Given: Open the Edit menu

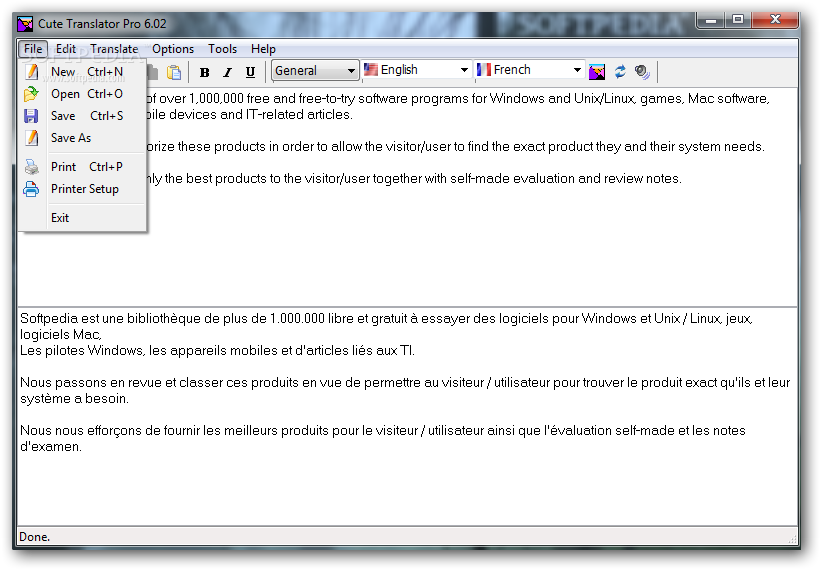Looking at the screenshot, I should [66, 49].
